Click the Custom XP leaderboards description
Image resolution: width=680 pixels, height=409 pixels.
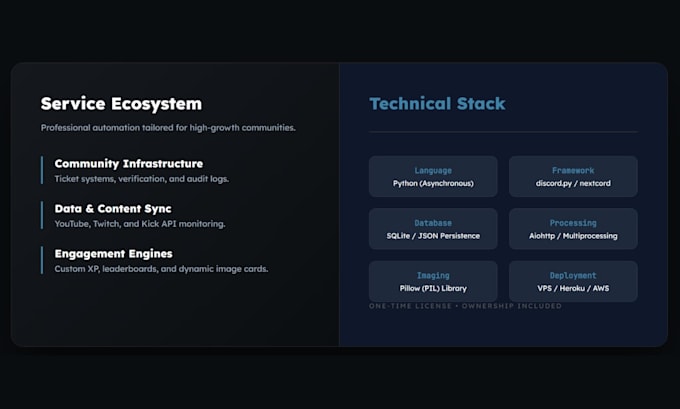(x=161, y=269)
